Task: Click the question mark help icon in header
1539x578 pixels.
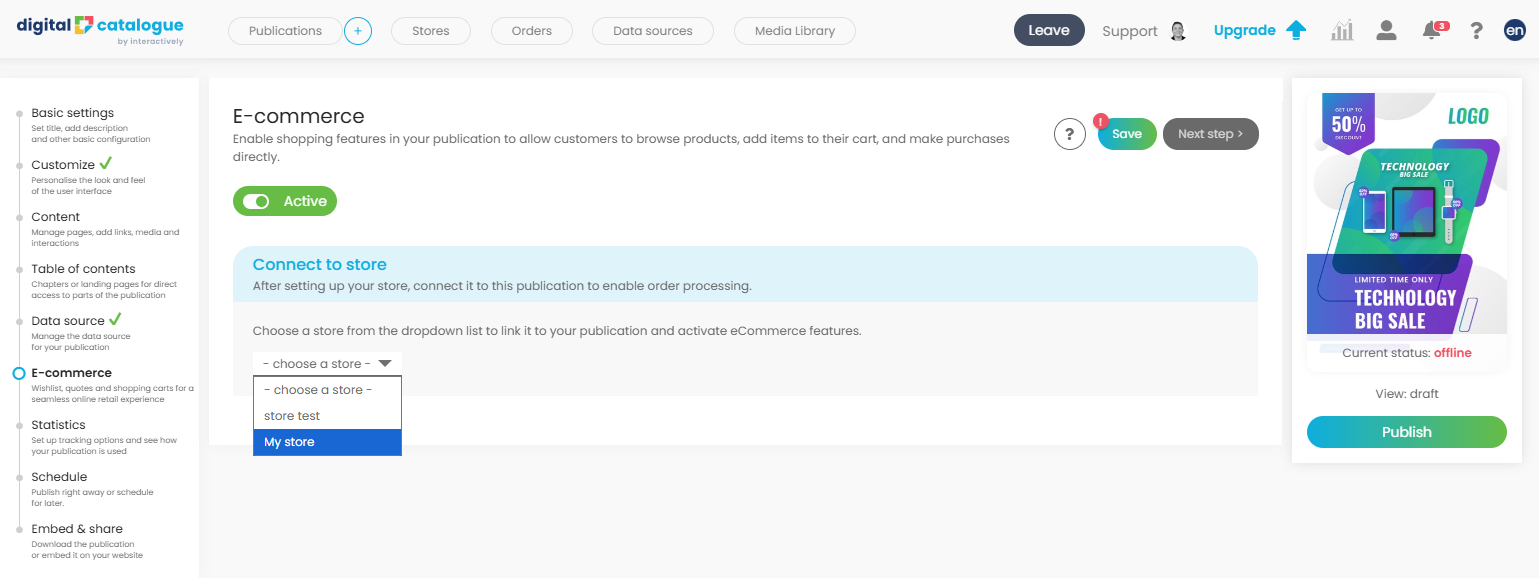Action: (1476, 31)
